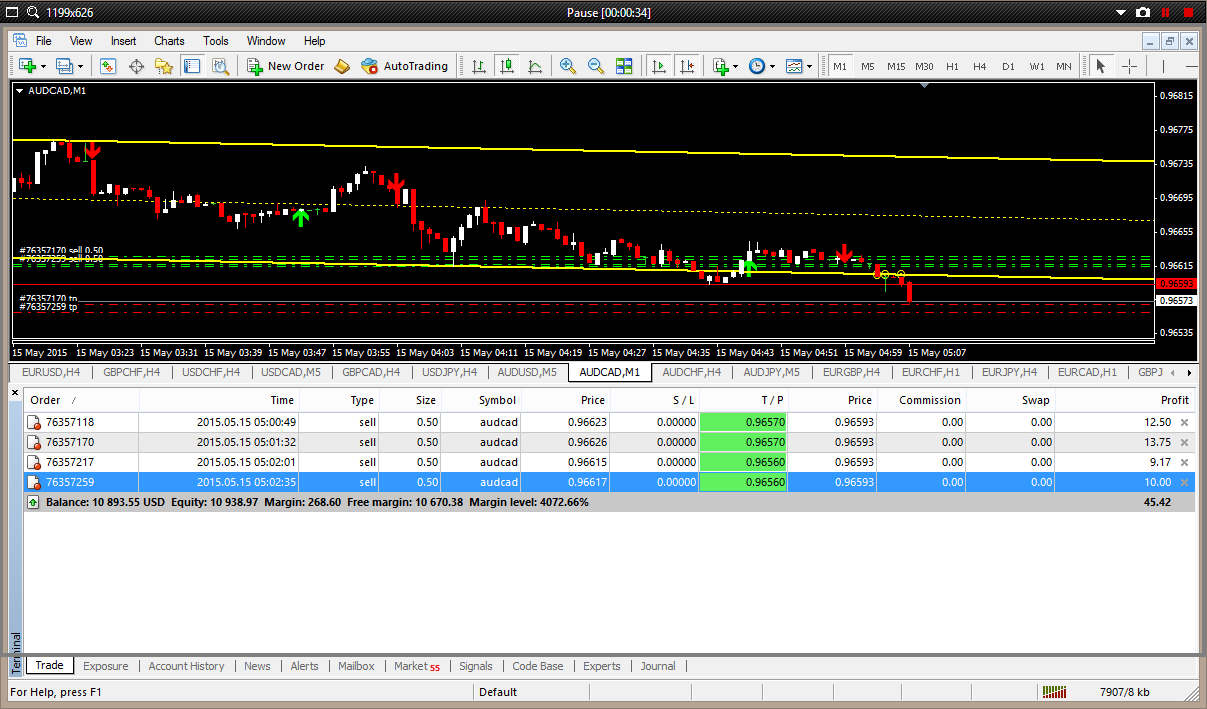Switch to the EURUSD,H4 chart tab
This screenshot has width=1207, height=709.
(x=51, y=372)
